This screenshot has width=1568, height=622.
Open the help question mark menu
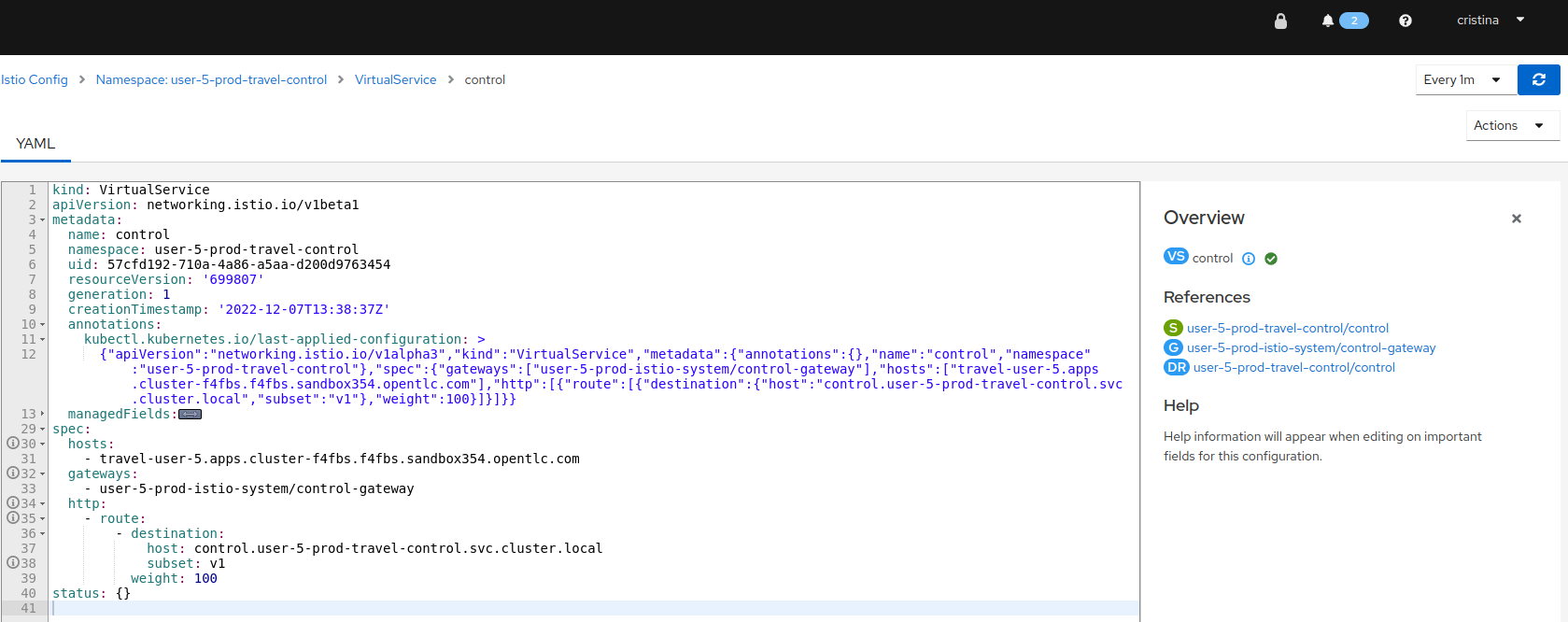(x=1405, y=21)
